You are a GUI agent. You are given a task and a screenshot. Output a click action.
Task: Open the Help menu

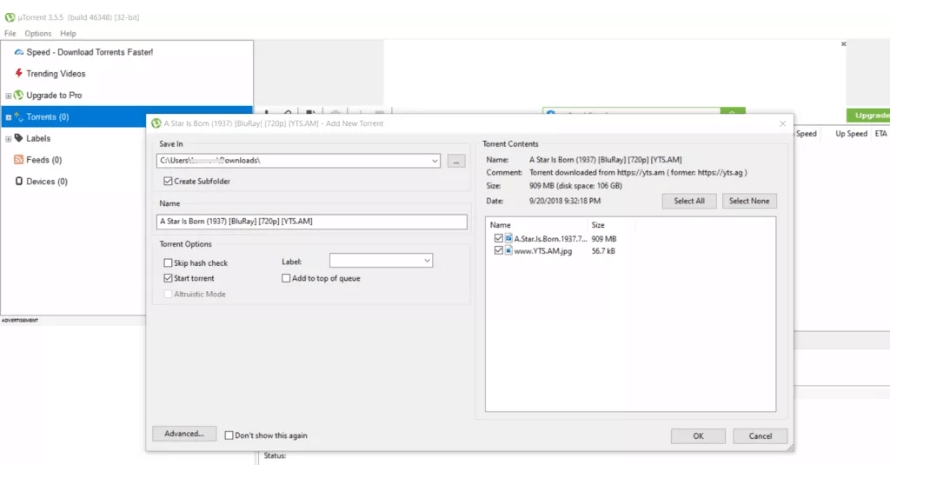point(68,34)
